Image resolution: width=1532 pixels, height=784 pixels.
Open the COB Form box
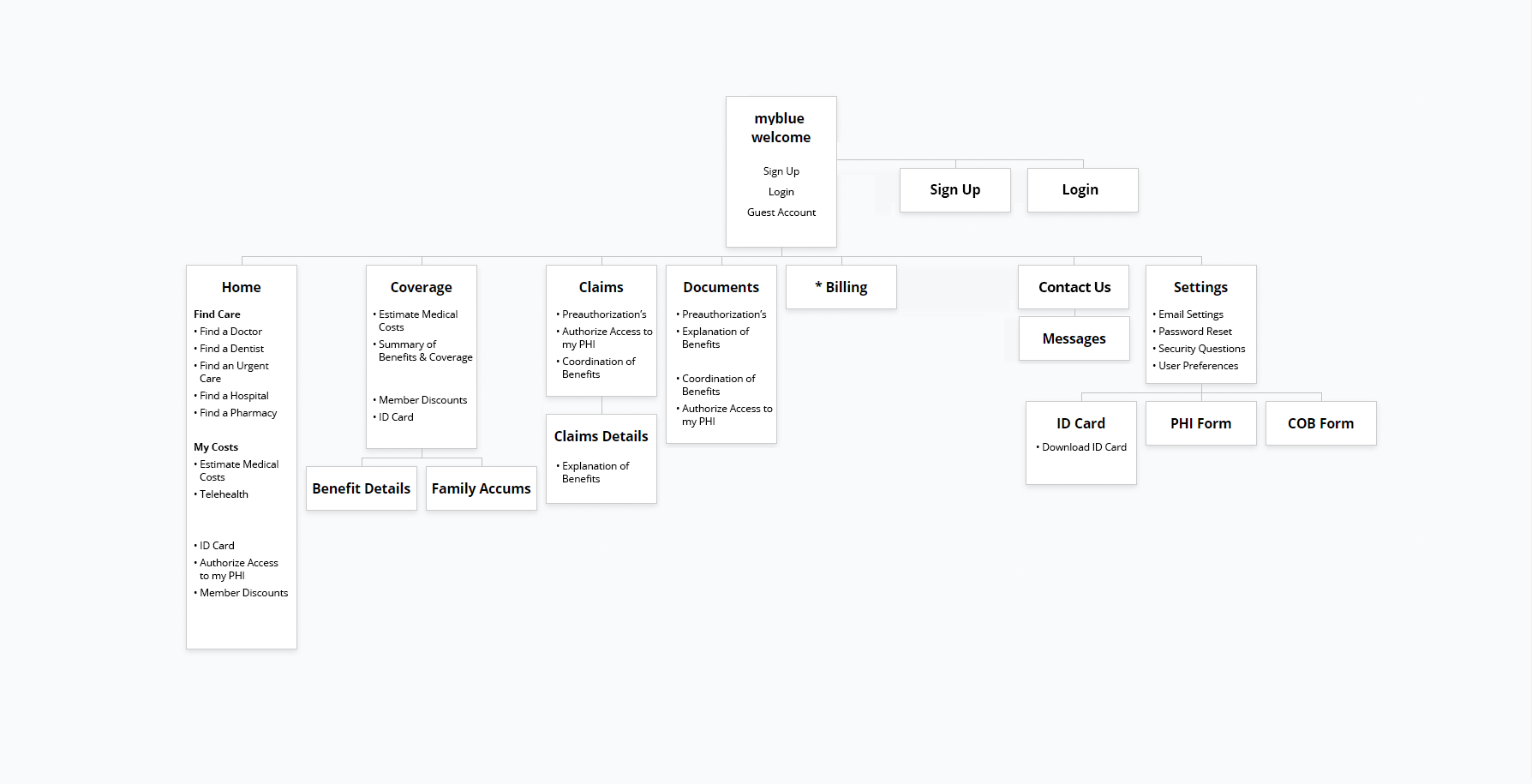coord(1320,423)
